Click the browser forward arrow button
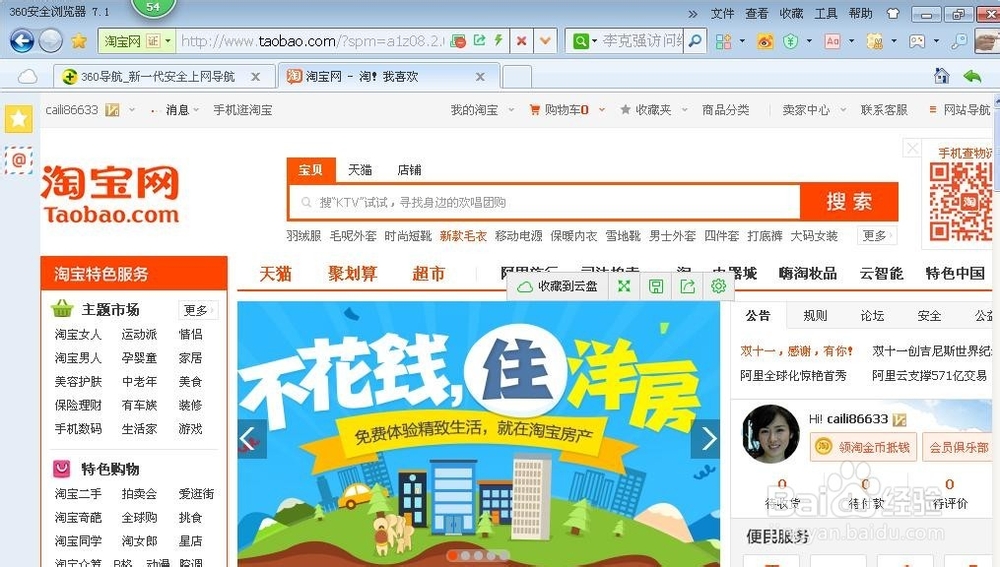1000x567 pixels. click(51, 41)
